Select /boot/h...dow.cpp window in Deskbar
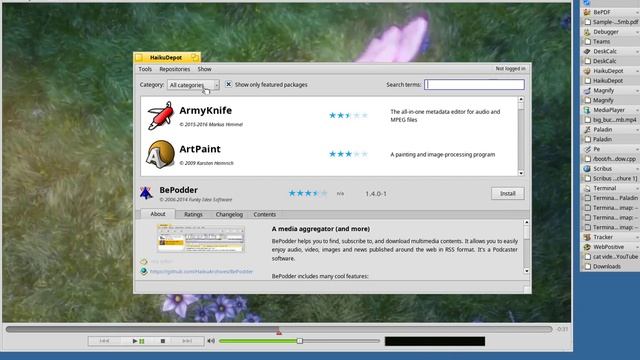This screenshot has height=360, width=640. pyautogui.click(x=610, y=159)
